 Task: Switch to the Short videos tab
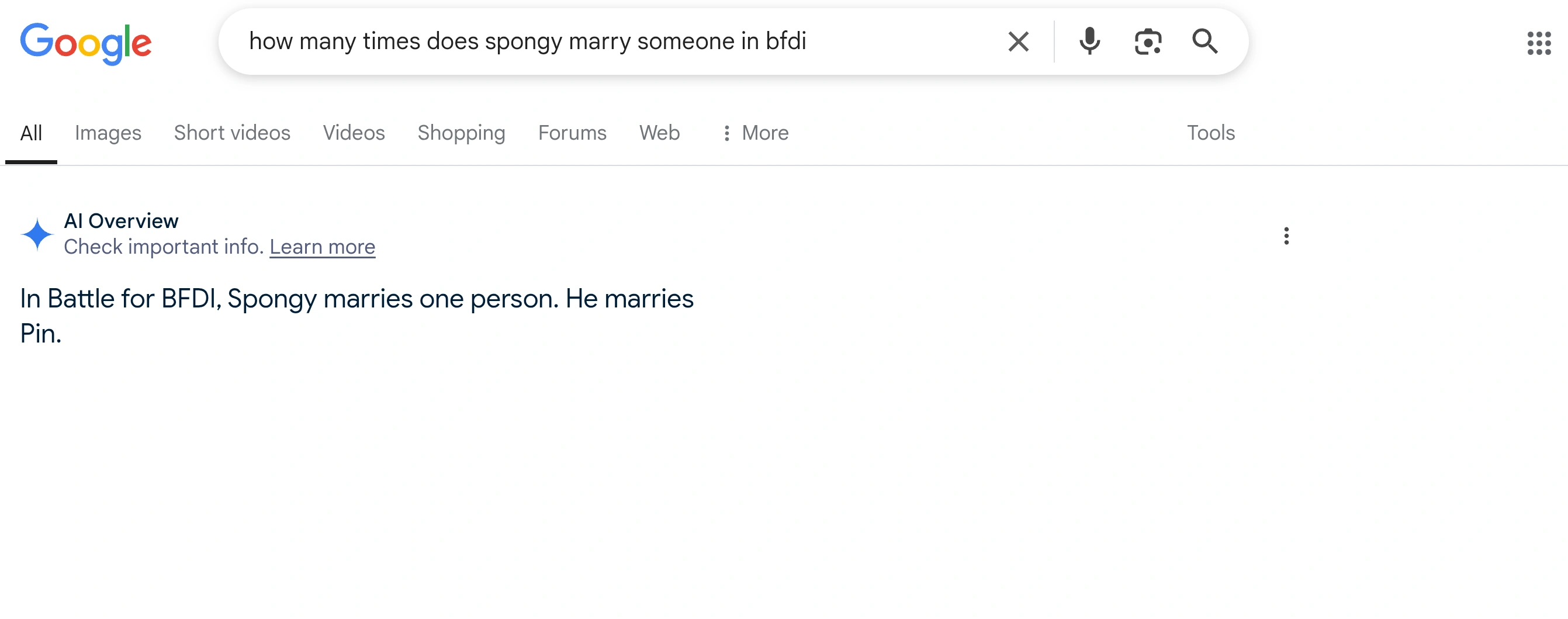coord(232,133)
